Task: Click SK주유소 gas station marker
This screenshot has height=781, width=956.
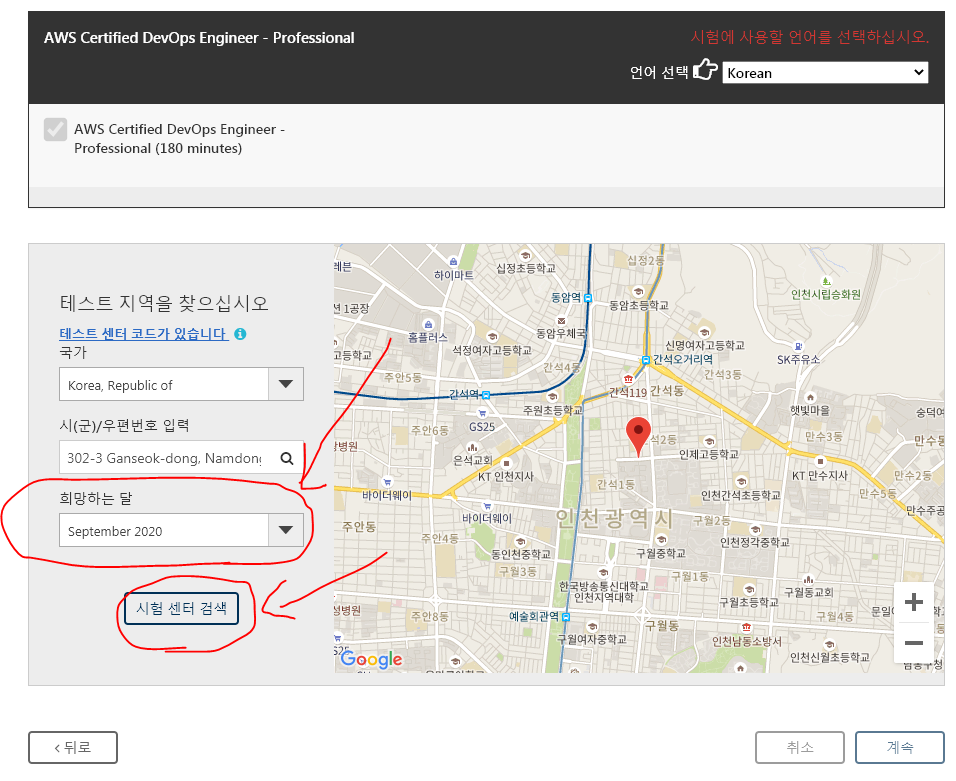Action: 799,346
